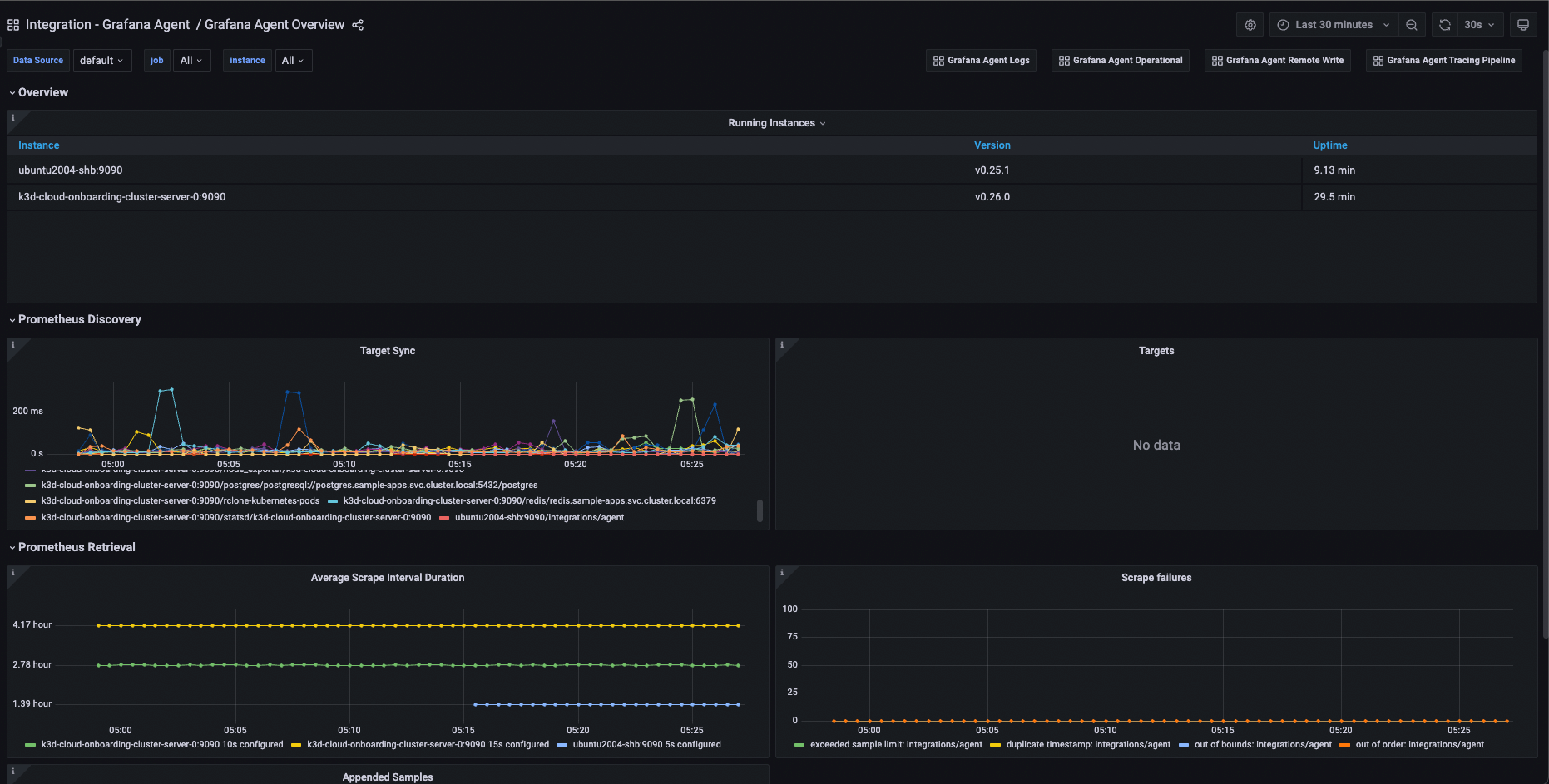Open the Last 30 minutes time picker
The width and height of the screenshot is (1549, 784).
[x=1333, y=25]
